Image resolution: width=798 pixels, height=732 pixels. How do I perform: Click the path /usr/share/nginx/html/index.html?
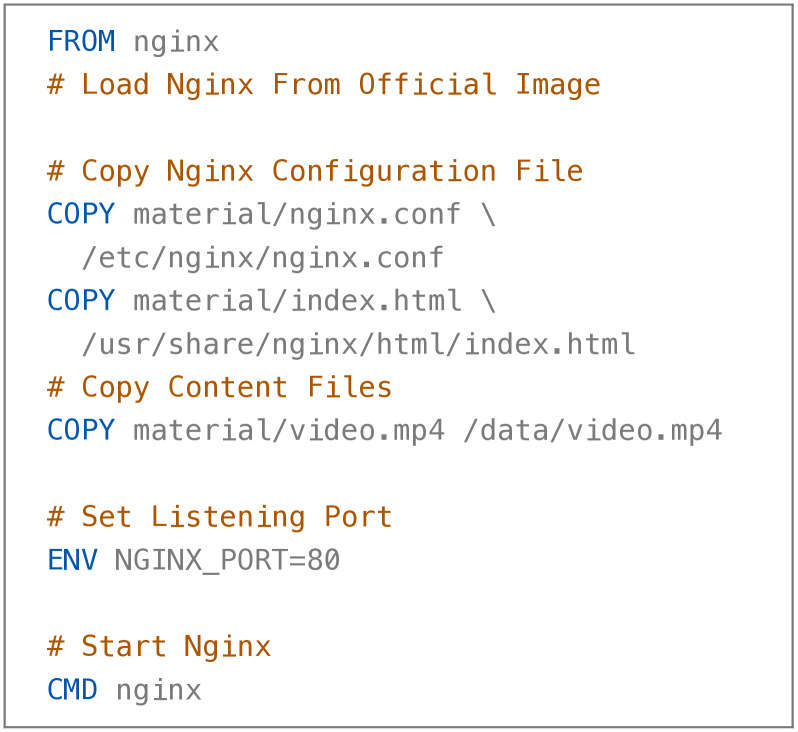[x=358, y=345]
